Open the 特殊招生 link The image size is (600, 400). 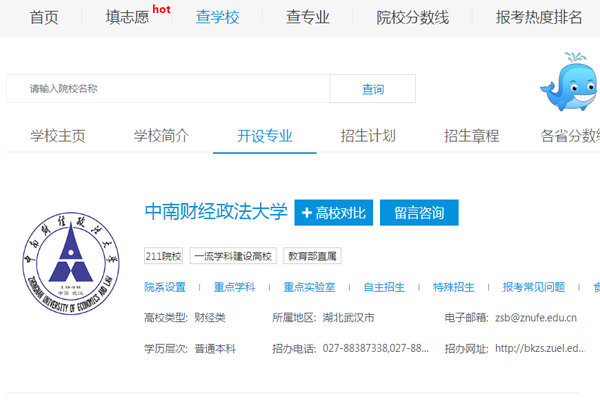coord(454,287)
